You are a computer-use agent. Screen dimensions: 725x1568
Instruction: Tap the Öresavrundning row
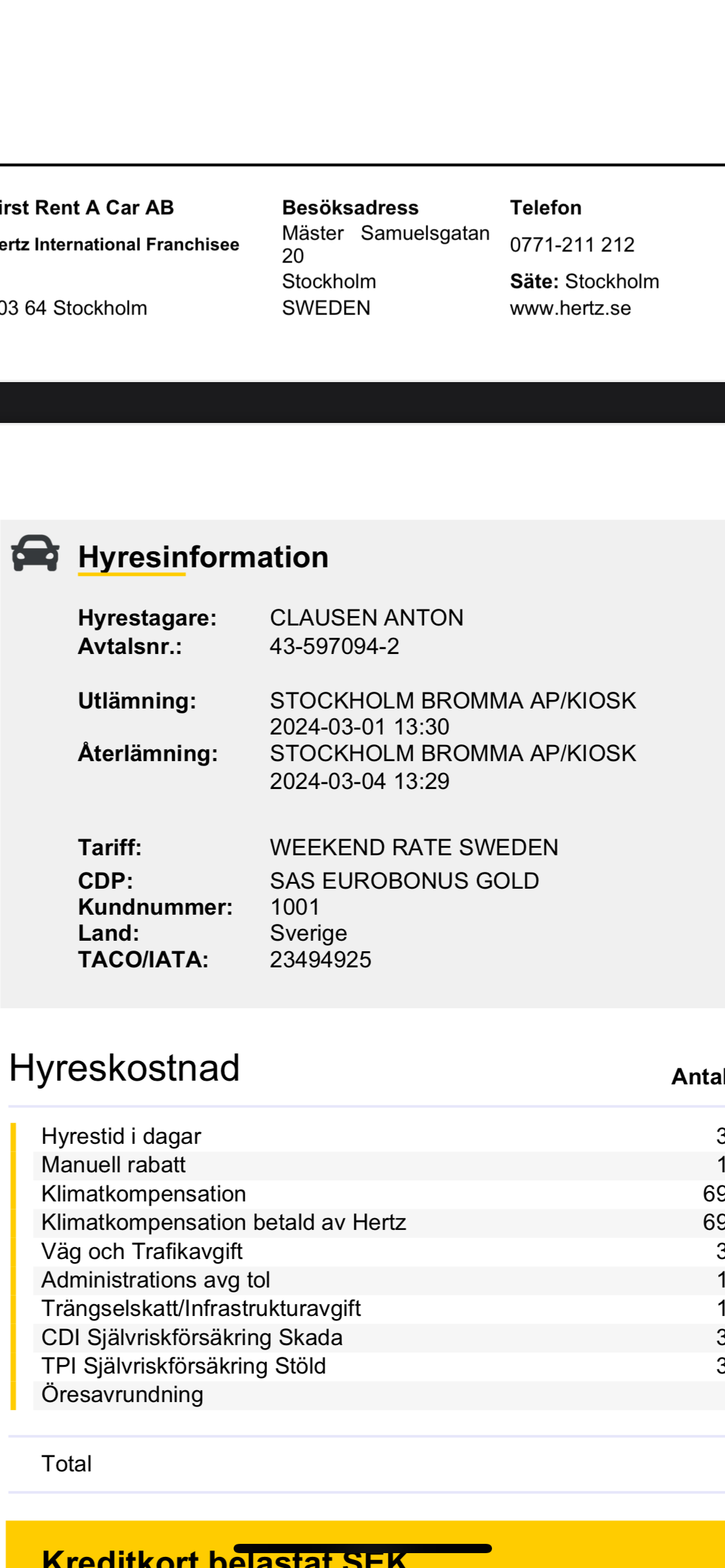pyautogui.click(x=122, y=1394)
